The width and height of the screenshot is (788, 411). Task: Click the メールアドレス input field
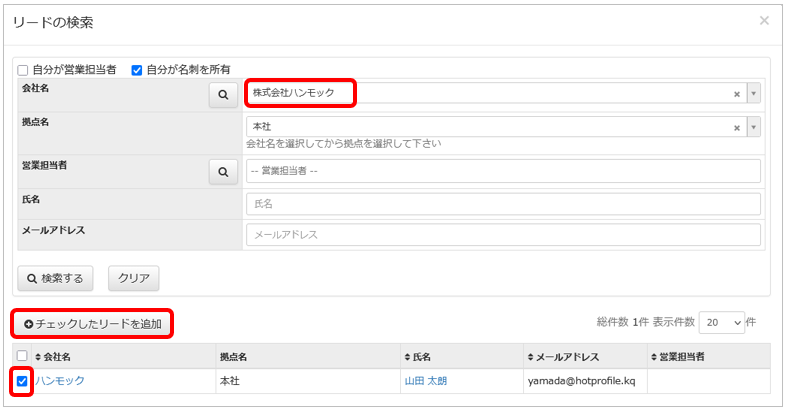[x=502, y=234]
